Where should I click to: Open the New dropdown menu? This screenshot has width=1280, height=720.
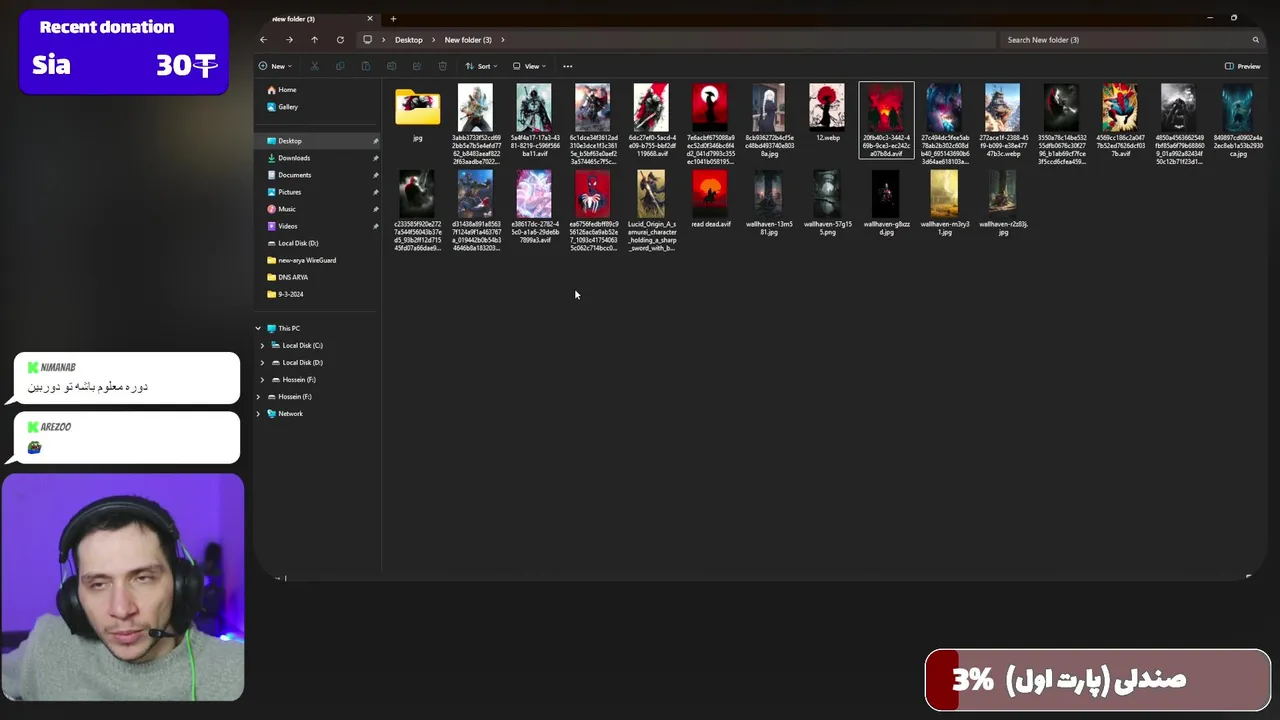point(273,66)
